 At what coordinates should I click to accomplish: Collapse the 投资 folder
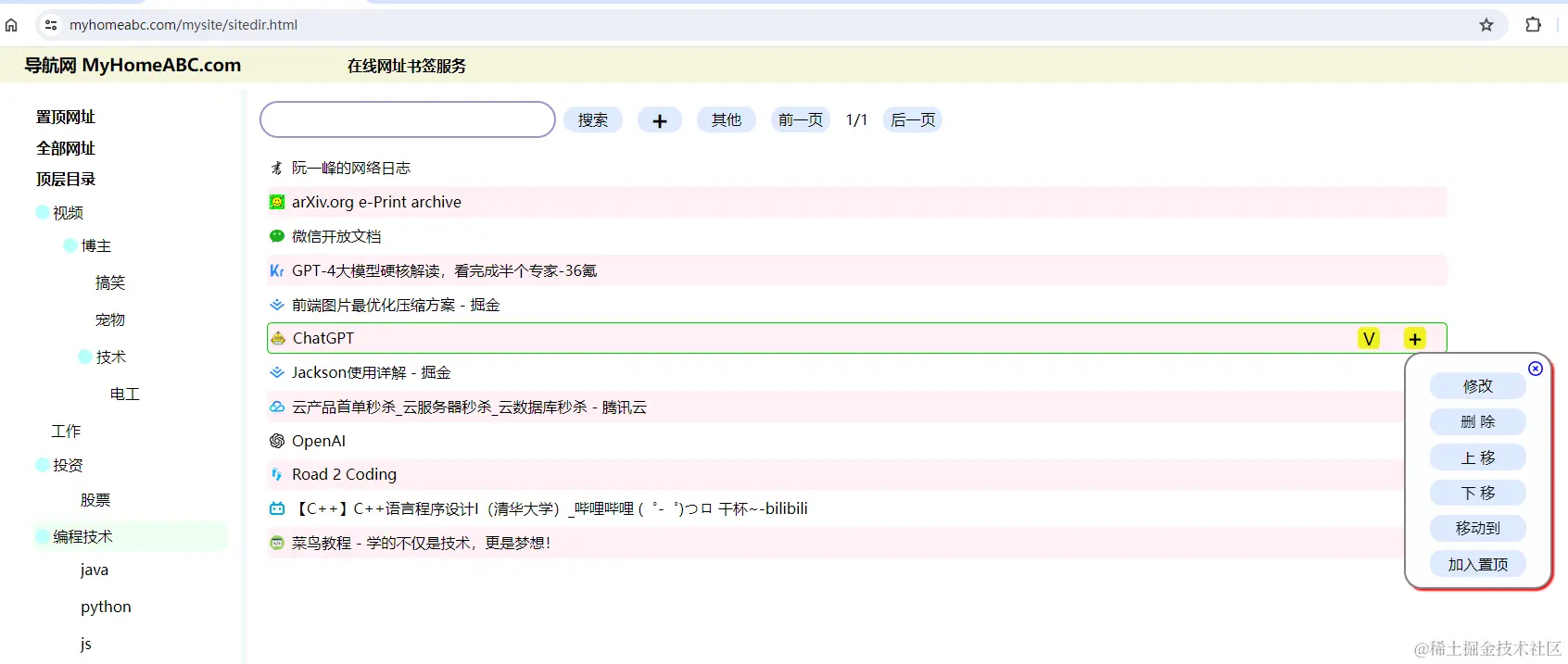pyautogui.click(x=43, y=465)
